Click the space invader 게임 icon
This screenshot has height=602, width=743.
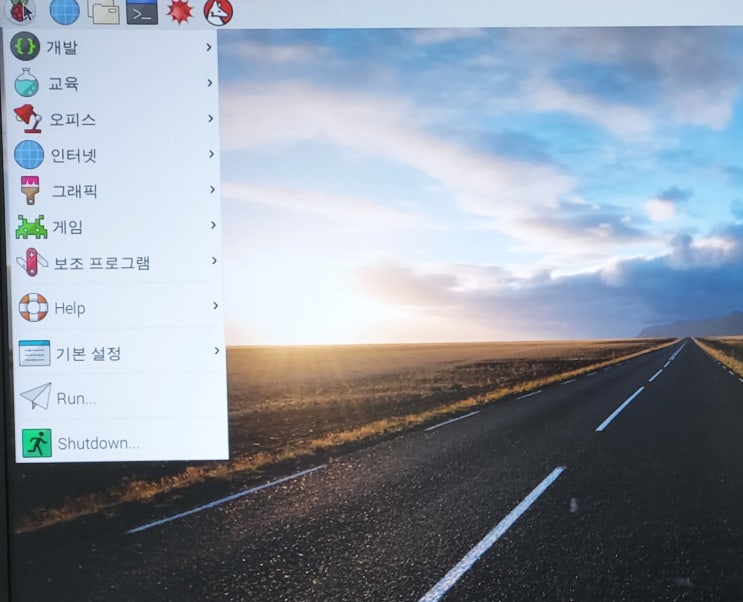click(x=31, y=227)
